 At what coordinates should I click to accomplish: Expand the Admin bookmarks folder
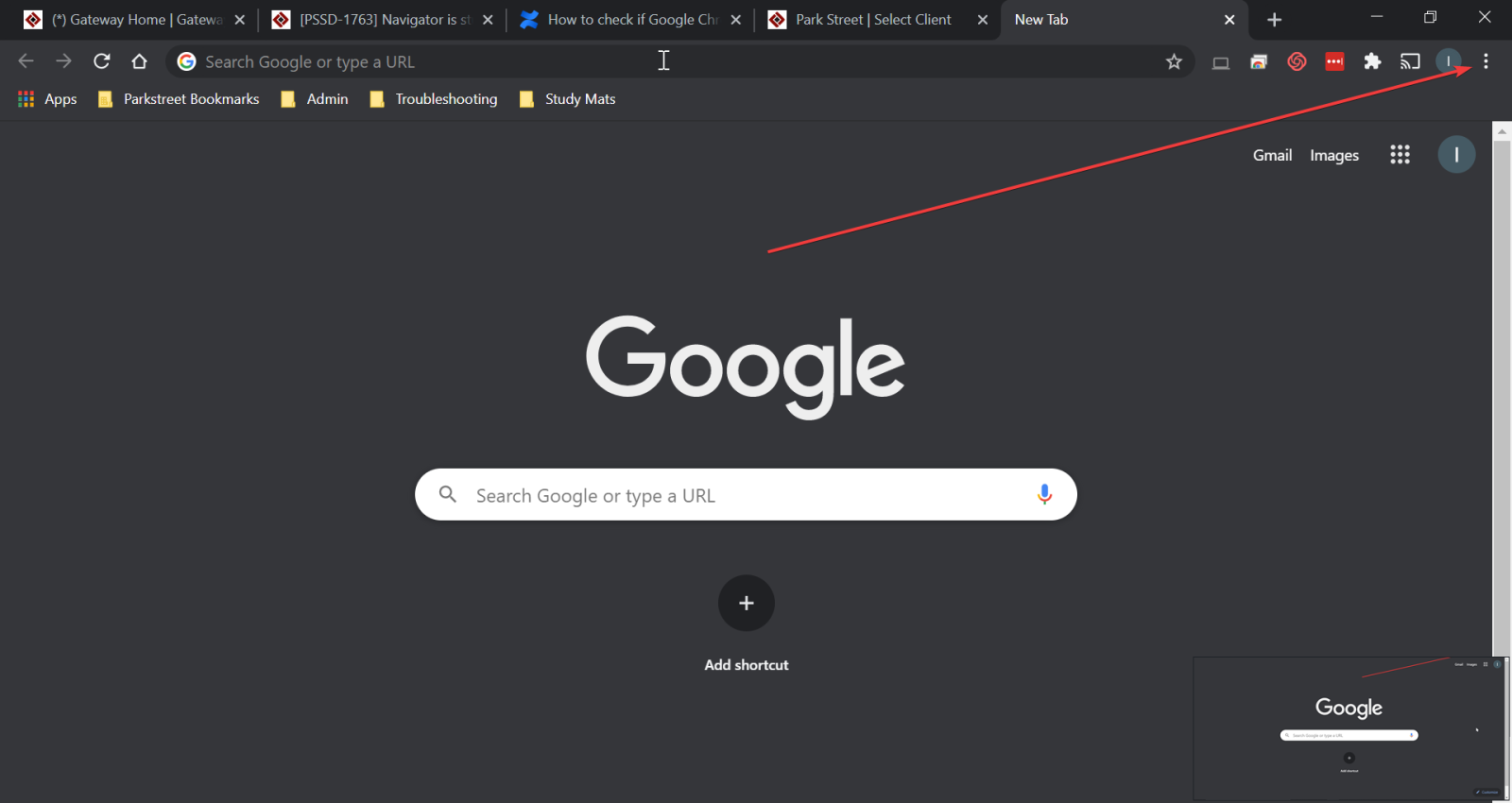coord(315,99)
